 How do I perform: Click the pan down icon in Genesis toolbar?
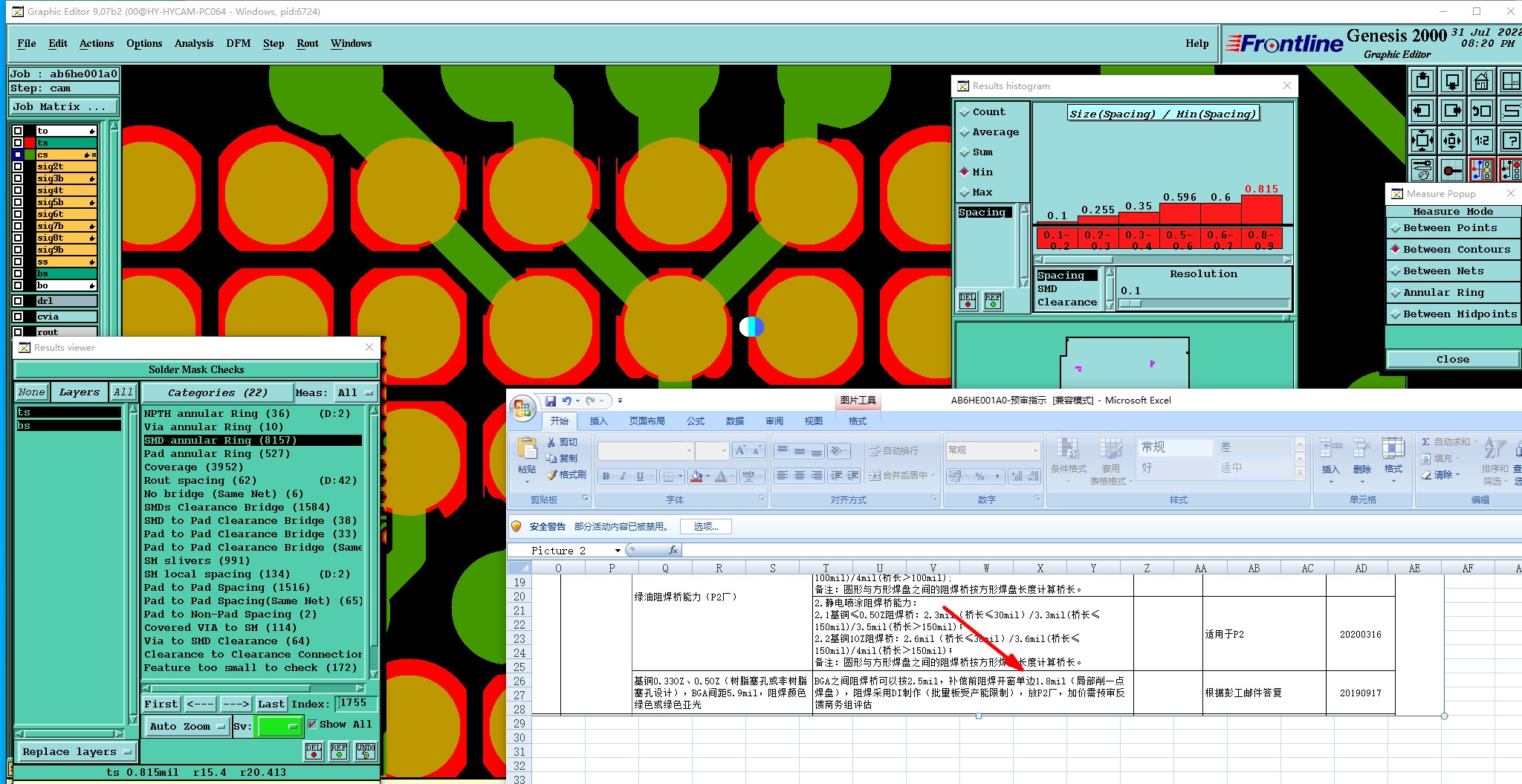pos(1452,80)
